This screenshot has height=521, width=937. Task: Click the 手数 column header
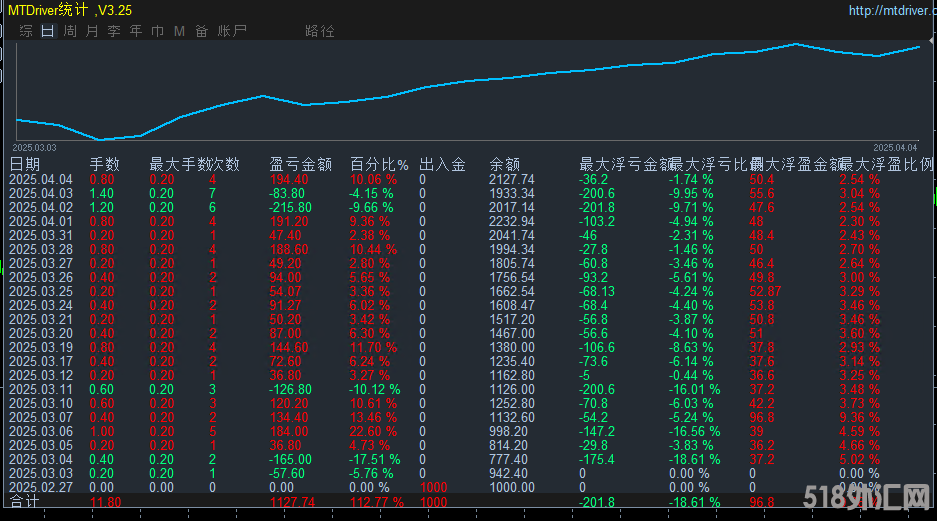click(105, 164)
